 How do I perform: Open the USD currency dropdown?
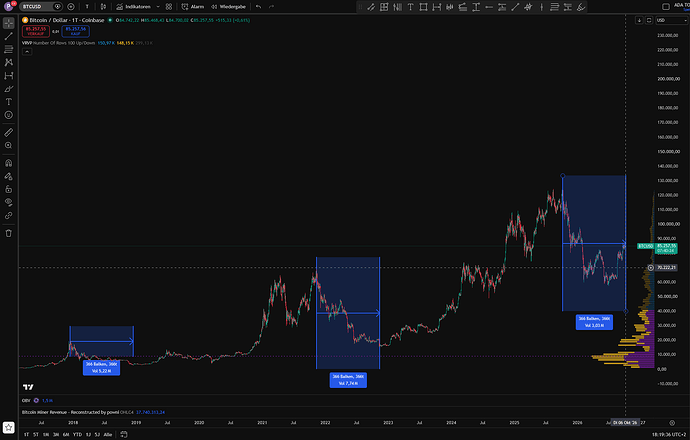tap(671, 20)
